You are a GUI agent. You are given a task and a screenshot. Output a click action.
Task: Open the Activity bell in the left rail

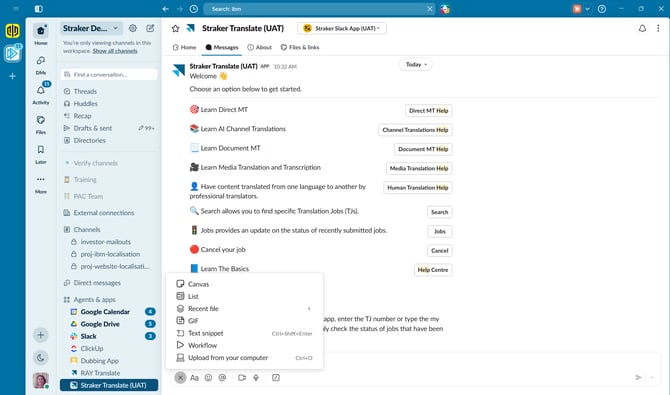point(41,94)
